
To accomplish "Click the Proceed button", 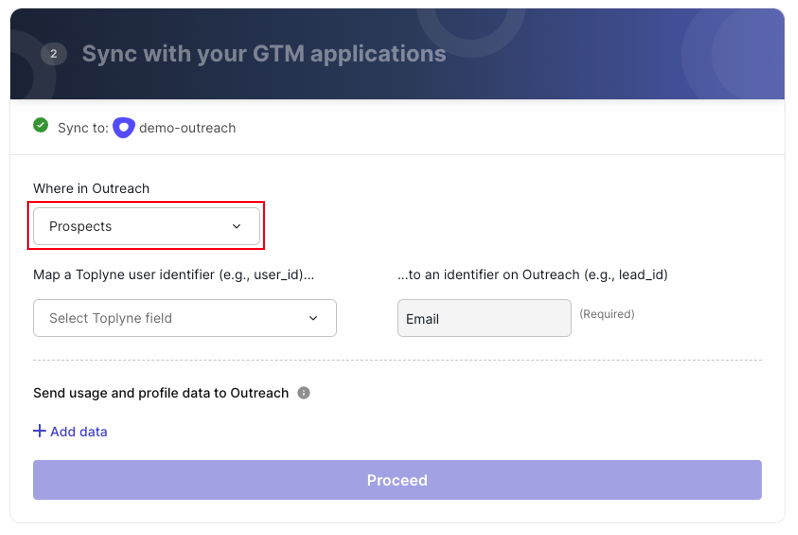I will pyautogui.click(x=397, y=480).
